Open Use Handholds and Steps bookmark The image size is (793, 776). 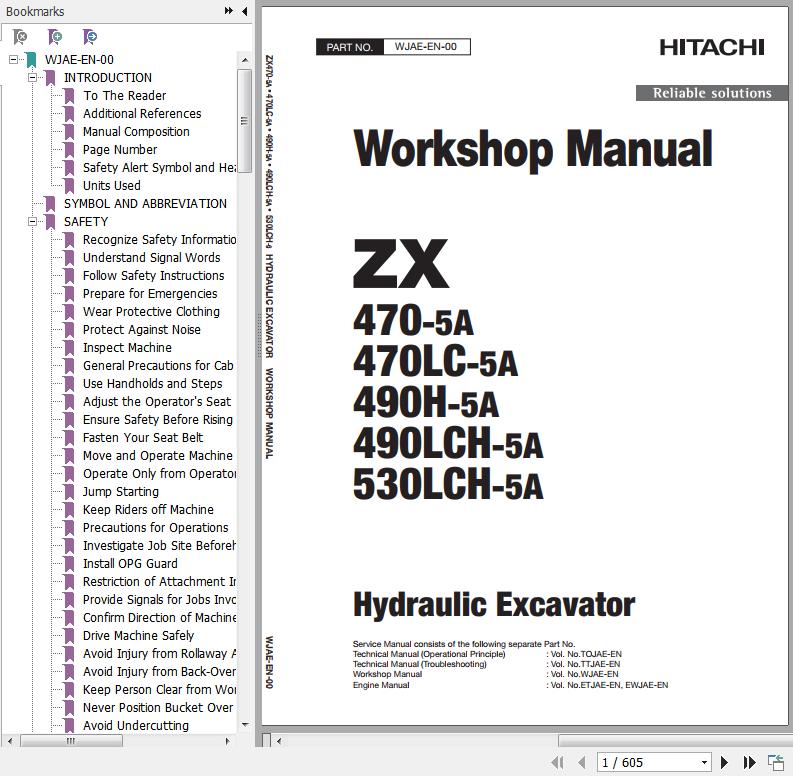coord(153,383)
